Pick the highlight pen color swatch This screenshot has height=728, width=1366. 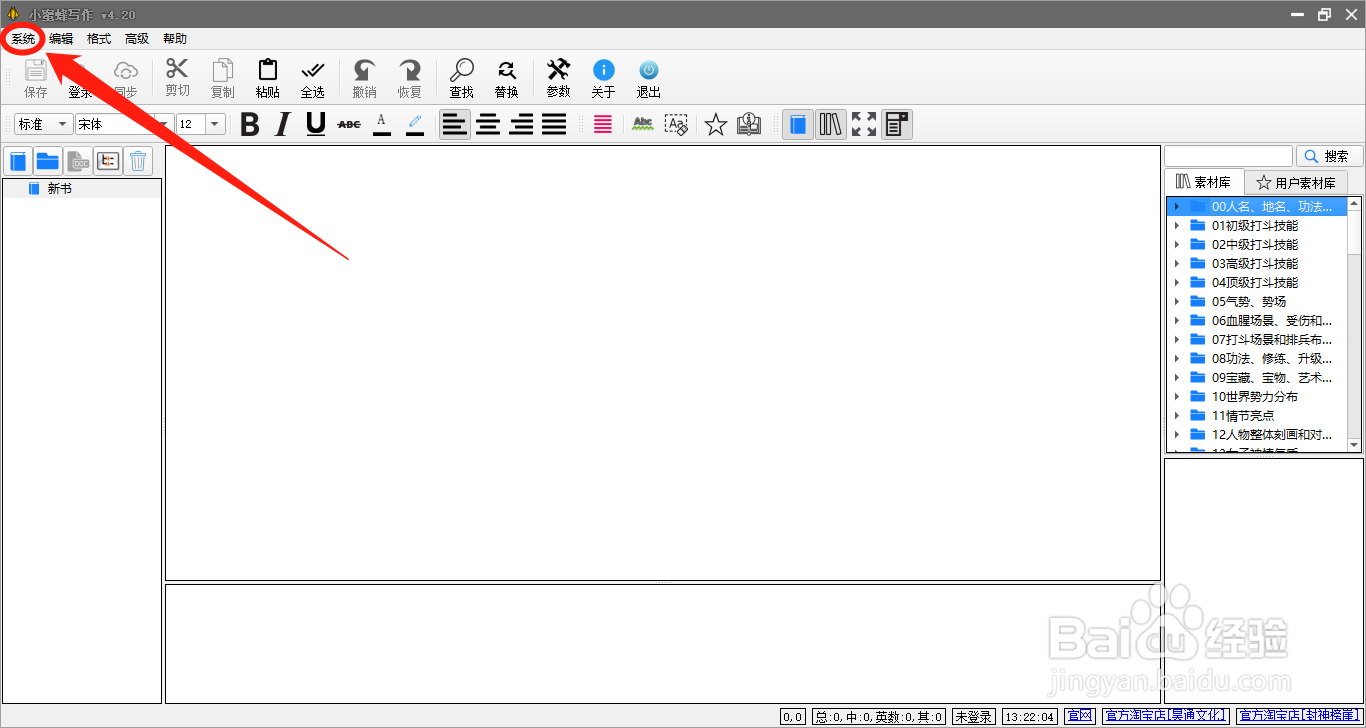pos(415,124)
